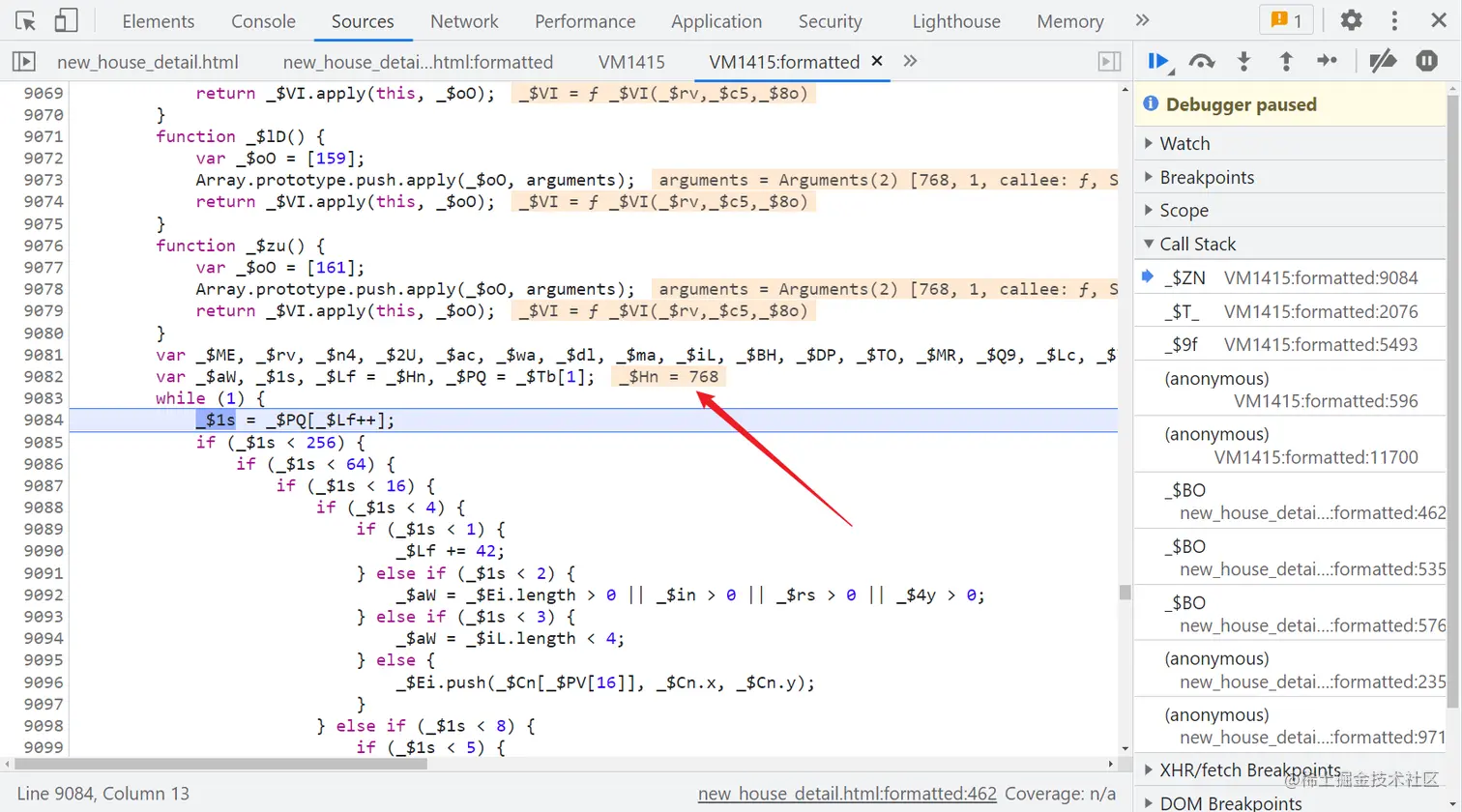Select anonymous frame at VM1415:formatted:596
Screen dimensions: 1462x812
click(1290, 390)
